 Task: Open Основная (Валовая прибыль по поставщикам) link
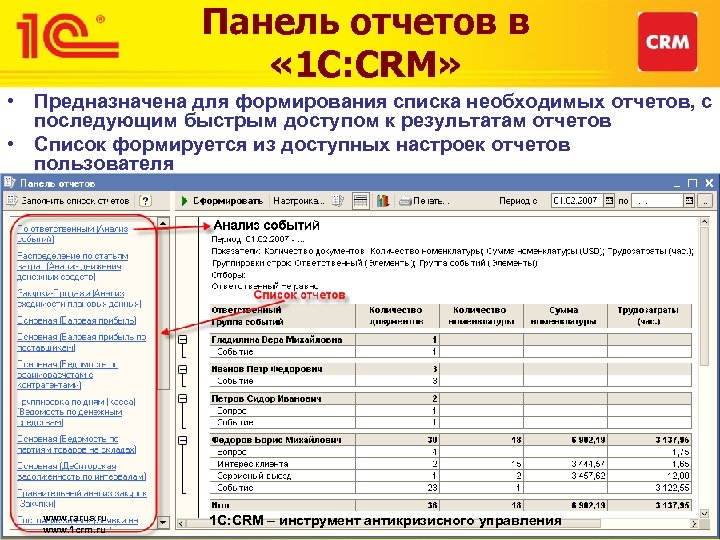[x=81, y=342]
